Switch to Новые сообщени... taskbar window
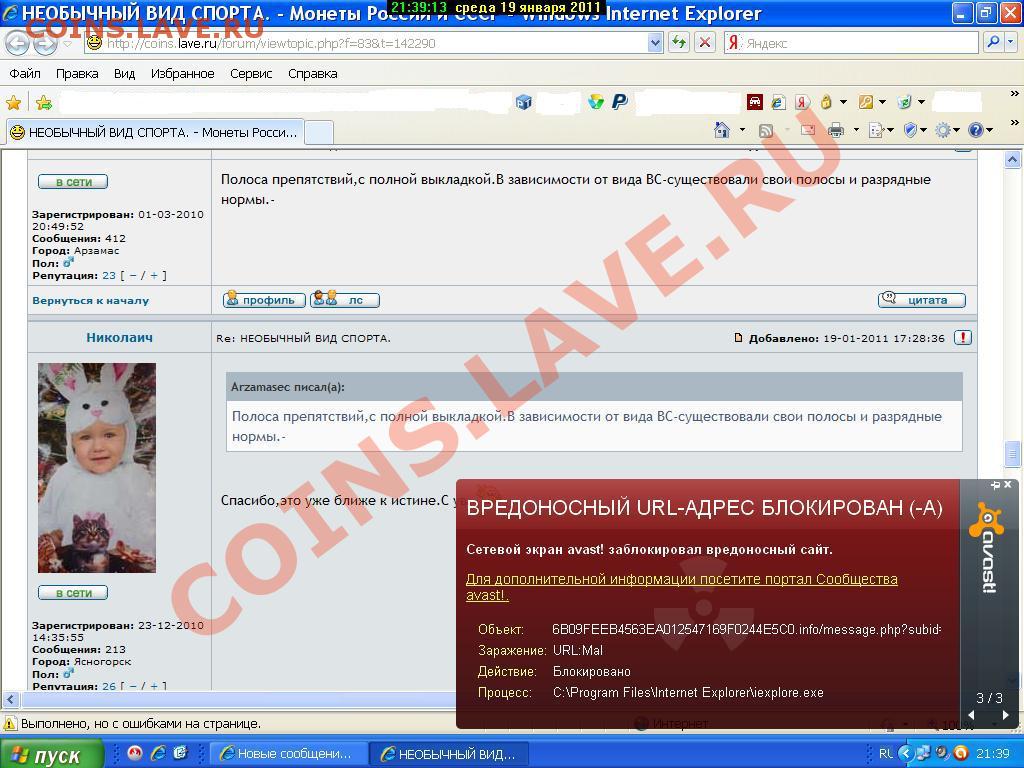The width and height of the screenshot is (1024, 768). (287, 754)
